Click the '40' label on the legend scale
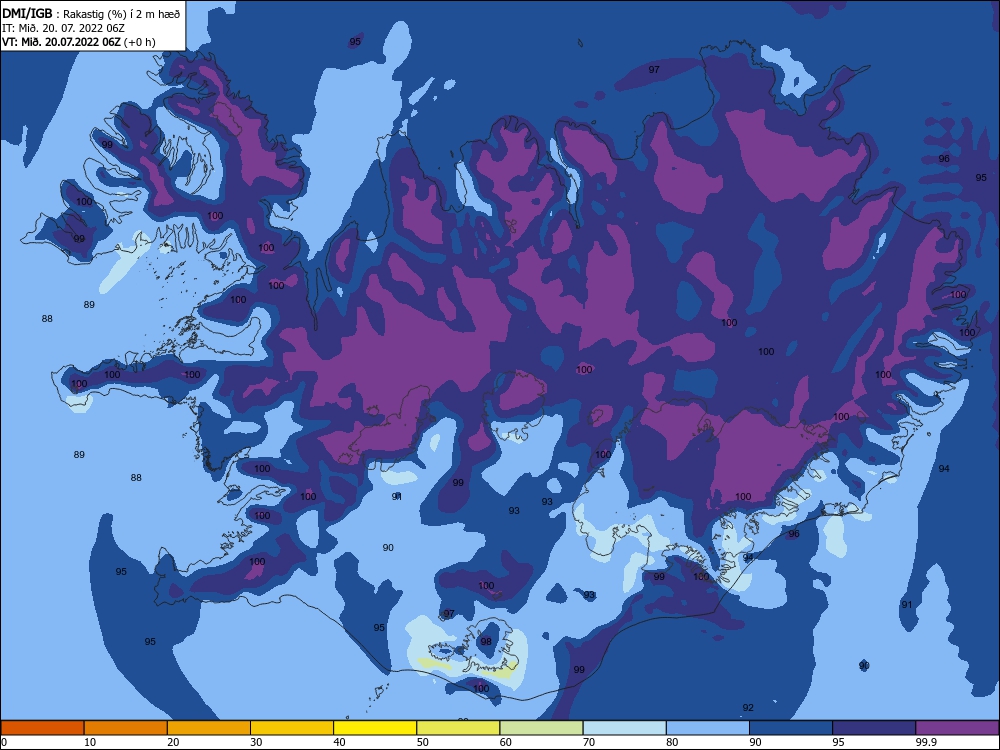Viewport: 1000px width, 750px height. (340, 742)
